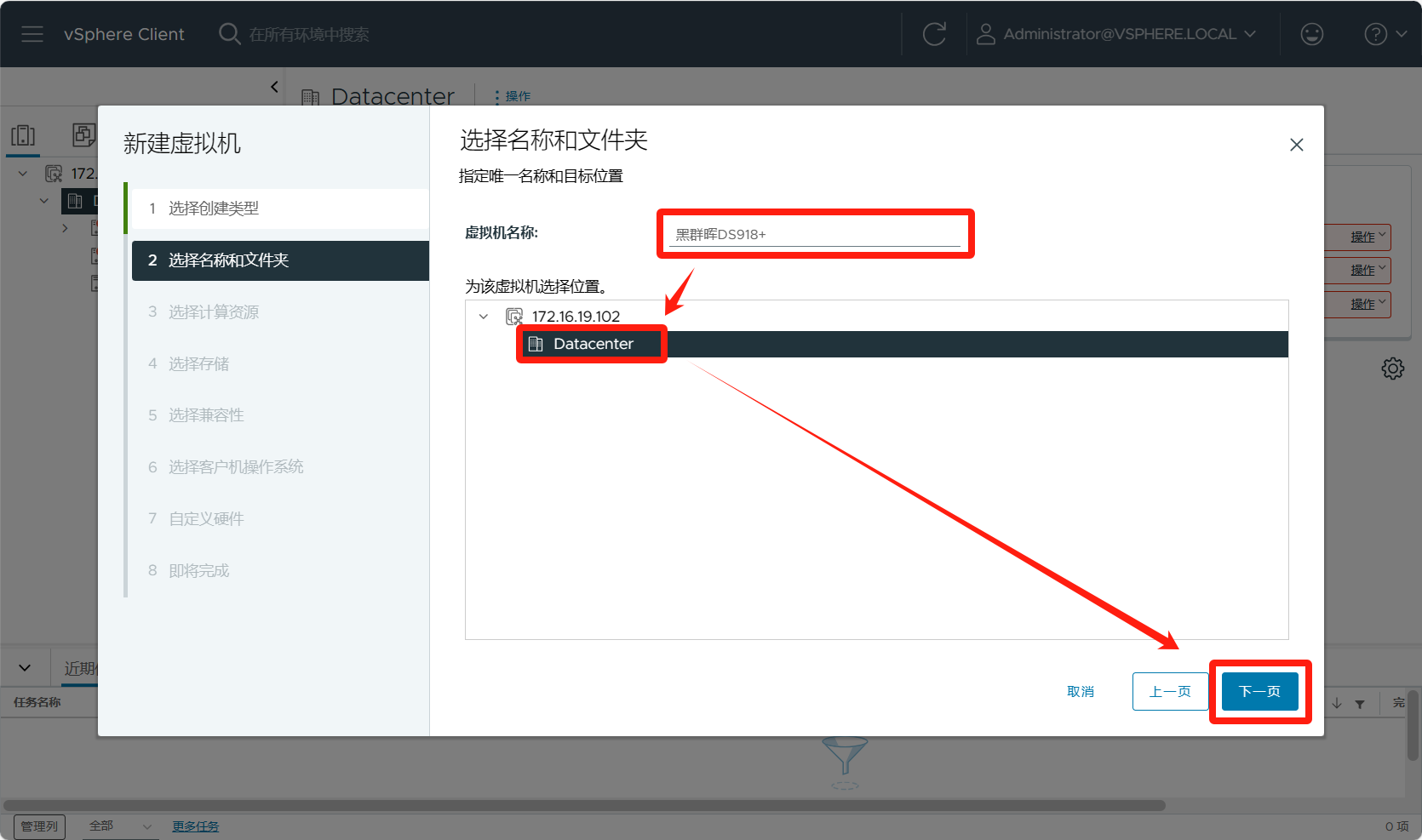This screenshot has height=840, width=1422.
Task: Open the hamburger navigation menu
Action: pos(32,34)
